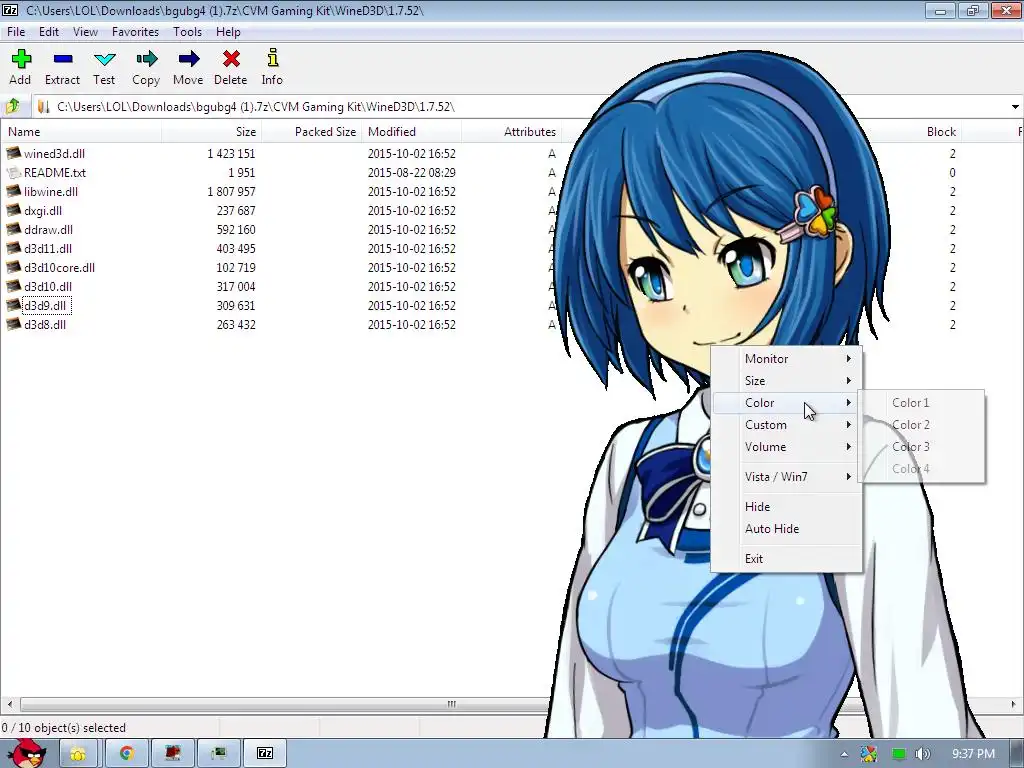Viewport: 1024px width, 768px height.
Task: Click the scrollbar left arrow
Action: [9, 705]
